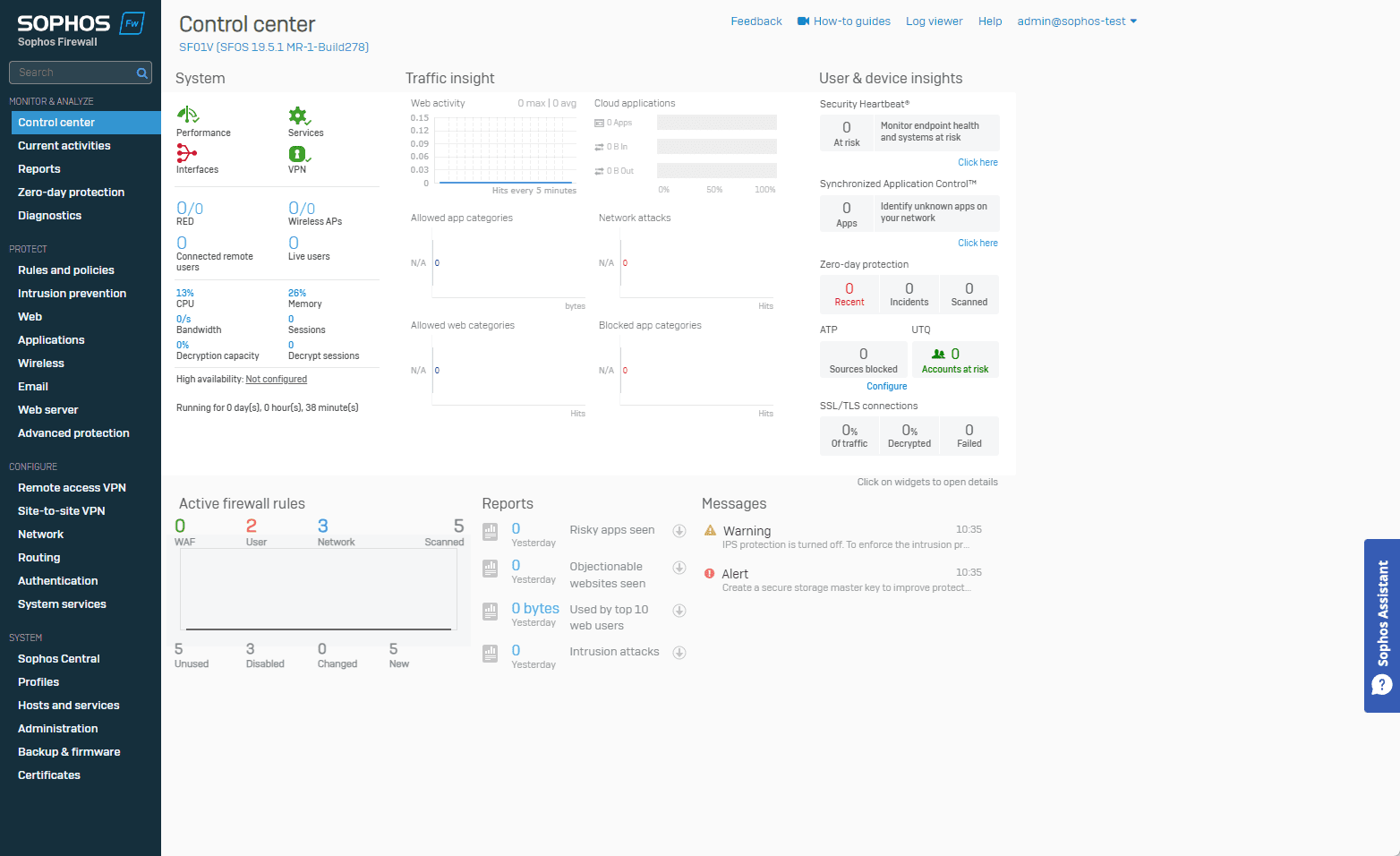The width and height of the screenshot is (1400, 856).
Task: Download the Intrusion attacks report
Action: click(x=679, y=653)
